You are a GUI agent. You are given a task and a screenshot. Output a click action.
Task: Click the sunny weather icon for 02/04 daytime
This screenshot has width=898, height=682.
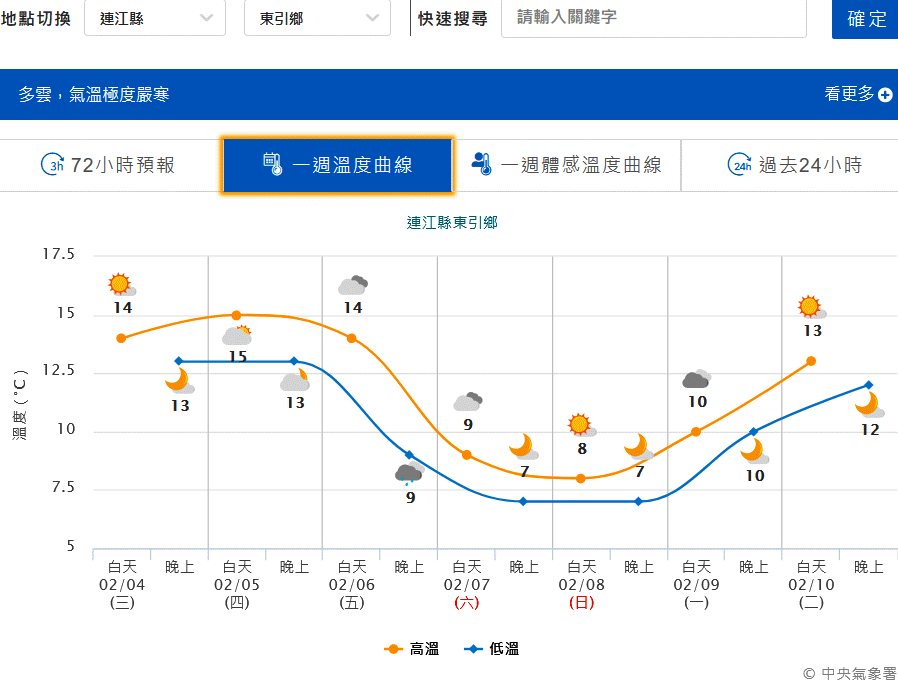pos(121,284)
